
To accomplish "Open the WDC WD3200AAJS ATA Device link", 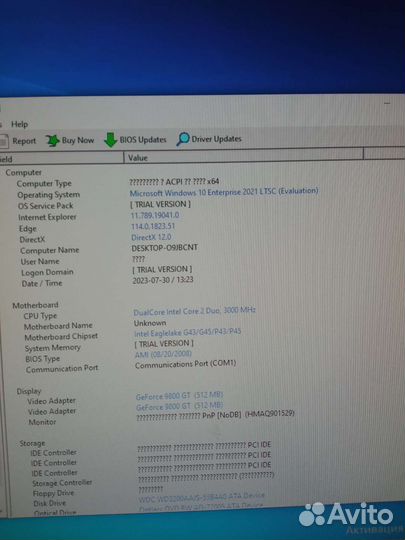I will (202, 498).
